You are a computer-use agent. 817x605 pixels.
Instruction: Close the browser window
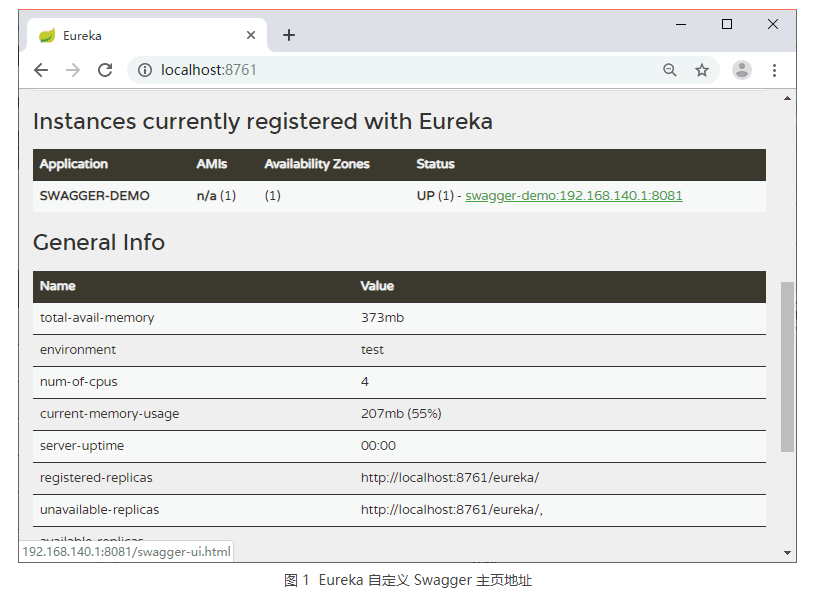coord(773,24)
